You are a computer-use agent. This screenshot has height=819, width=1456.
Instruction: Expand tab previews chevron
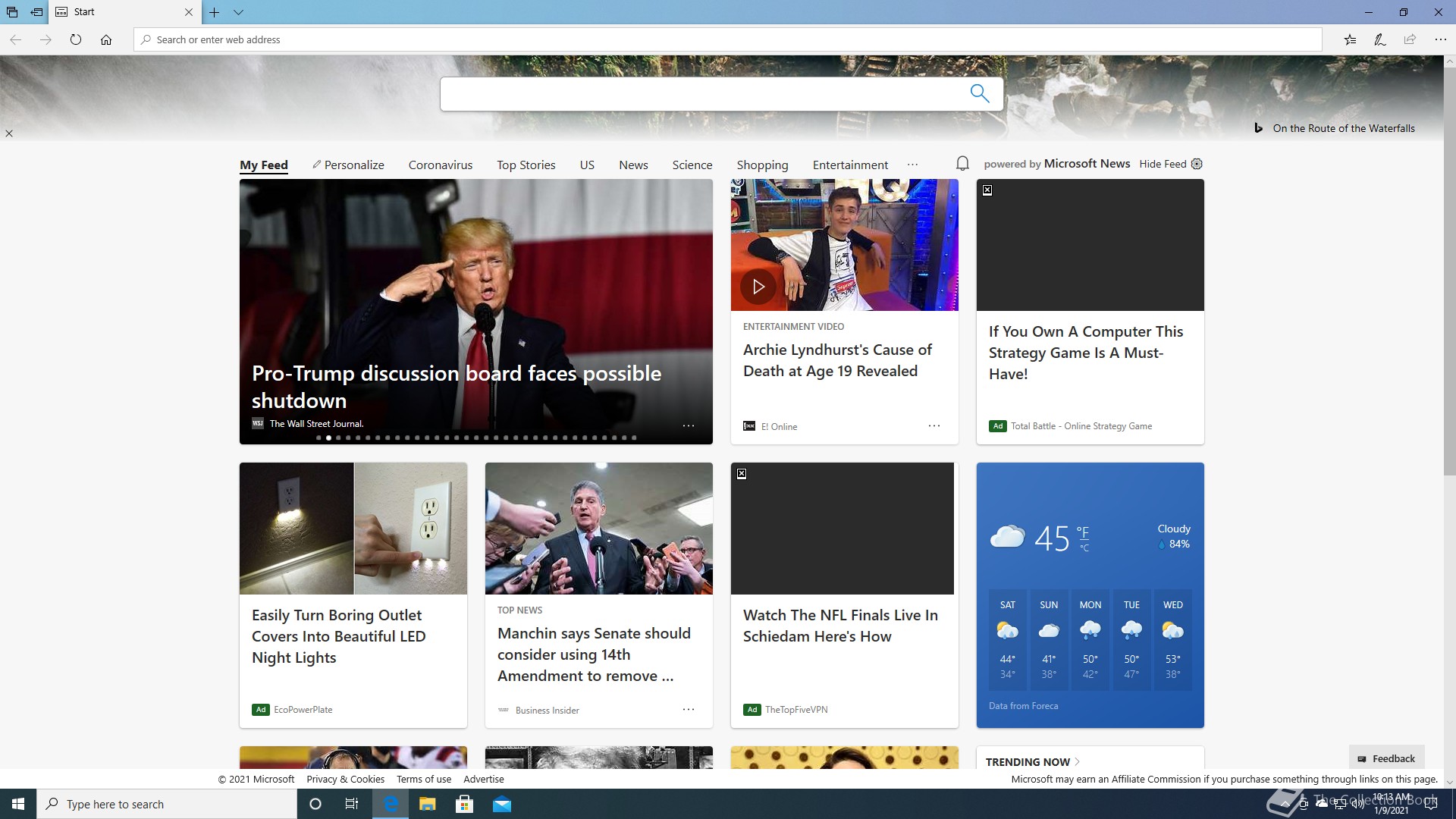pyautogui.click(x=238, y=12)
